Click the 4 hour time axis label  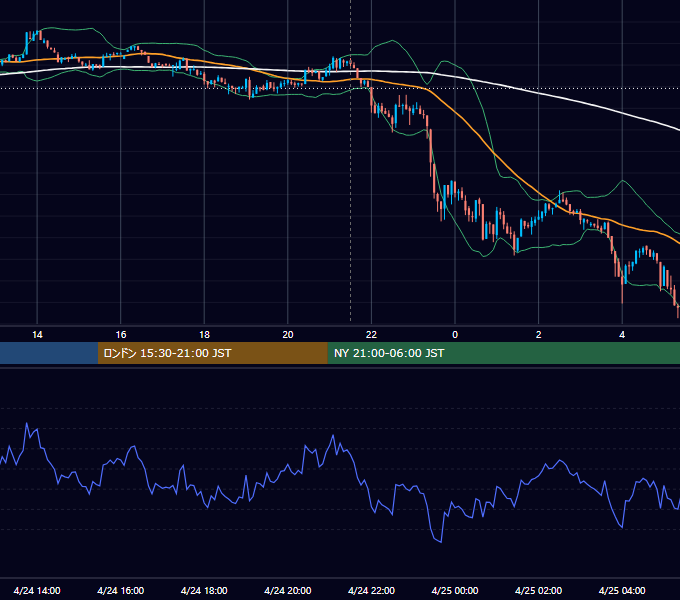(622, 335)
